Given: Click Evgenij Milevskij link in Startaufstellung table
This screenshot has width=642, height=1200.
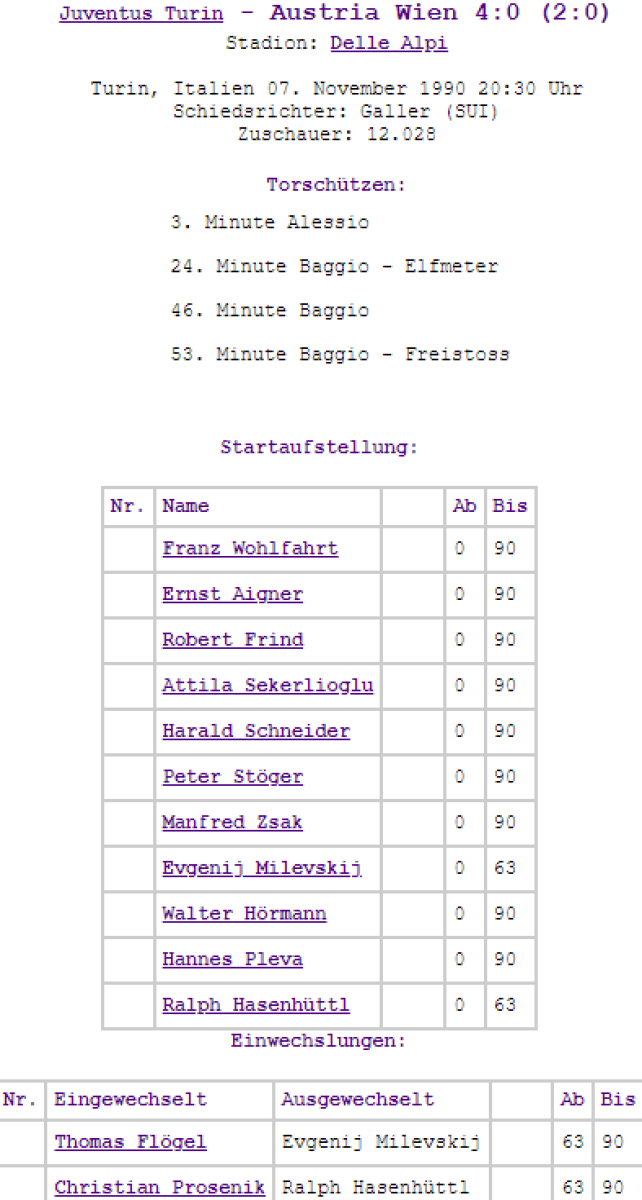Looking at the screenshot, I should [x=262, y=868].
